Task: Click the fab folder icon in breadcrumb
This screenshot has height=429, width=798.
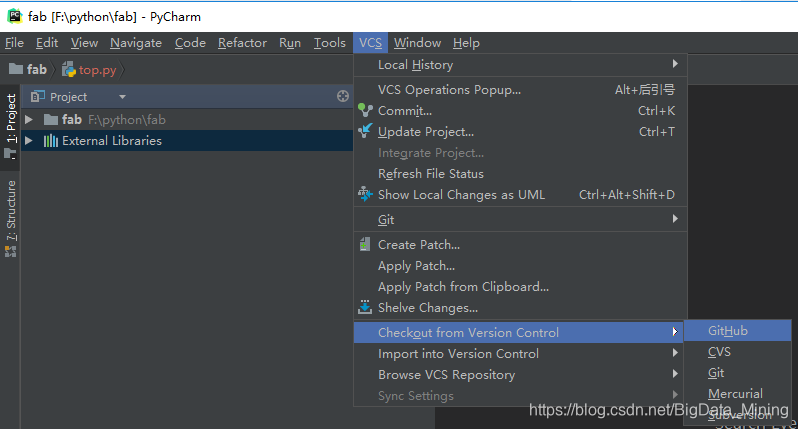Action: pos(16,69)
